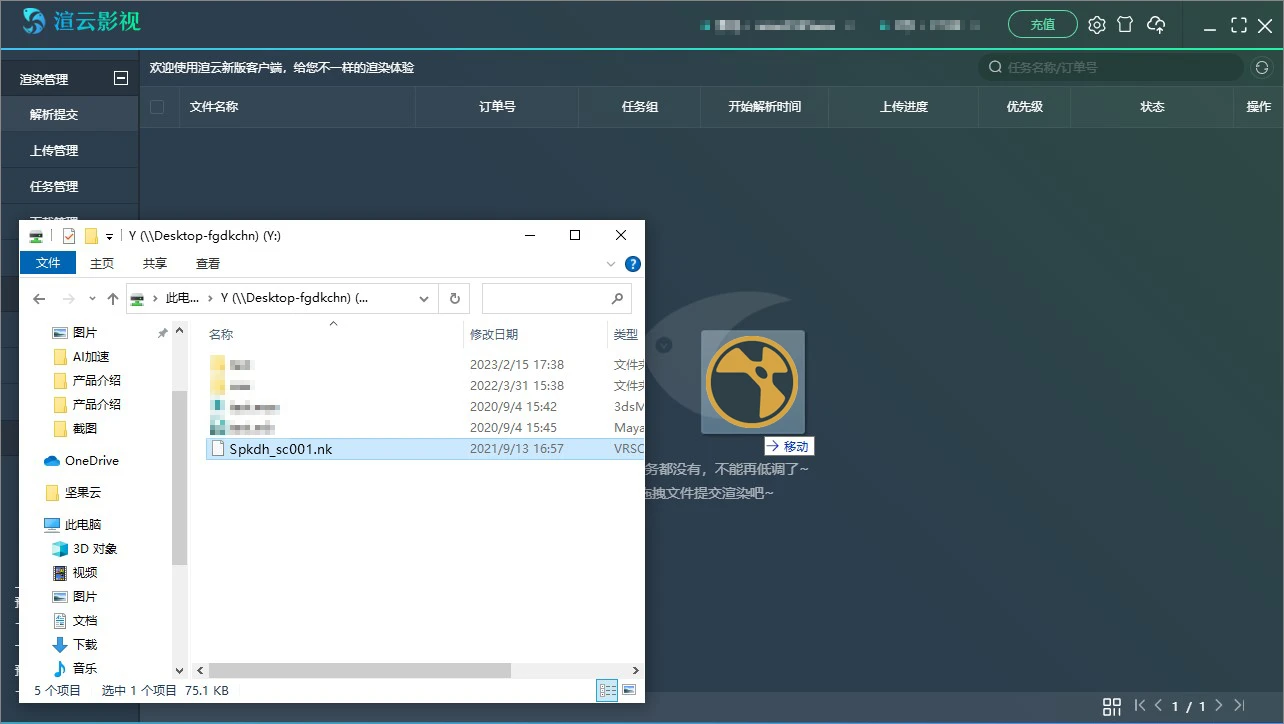Click the 渲云影视 logo
Viewport: 1284px width, 724px height.
tap(82, 21)
